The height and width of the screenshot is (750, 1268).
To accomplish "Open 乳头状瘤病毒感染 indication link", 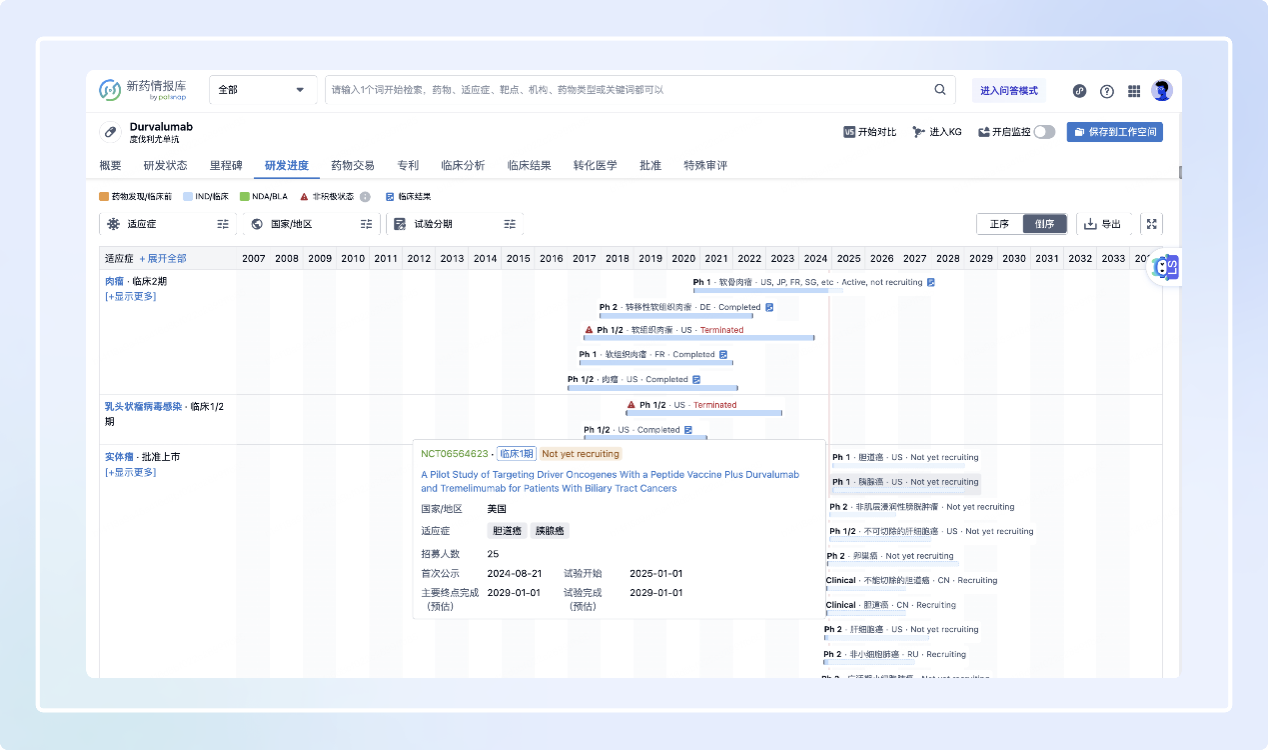I will point(143,406).
